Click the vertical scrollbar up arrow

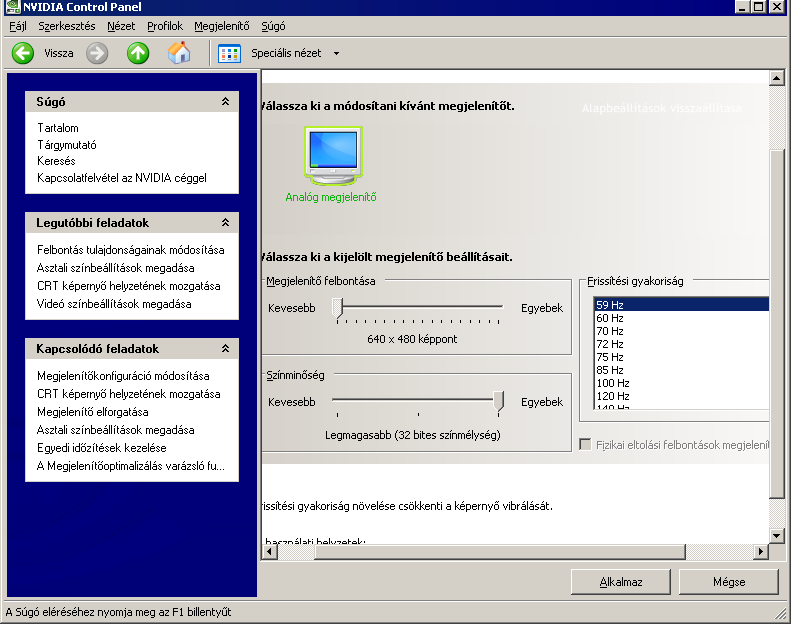tap(776, 78)
